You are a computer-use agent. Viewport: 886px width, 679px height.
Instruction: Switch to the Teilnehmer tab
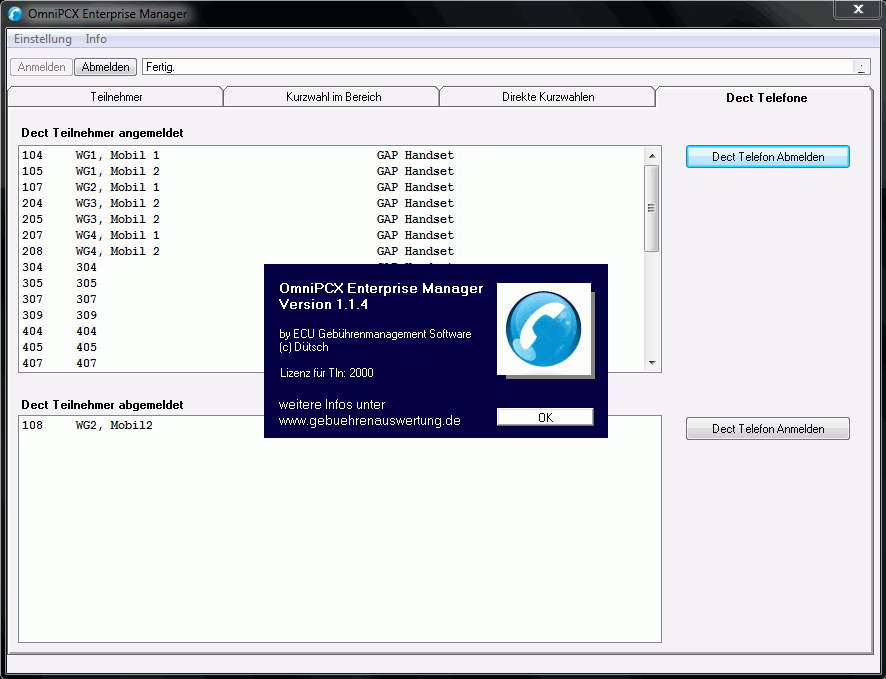[x=116, y=97]
